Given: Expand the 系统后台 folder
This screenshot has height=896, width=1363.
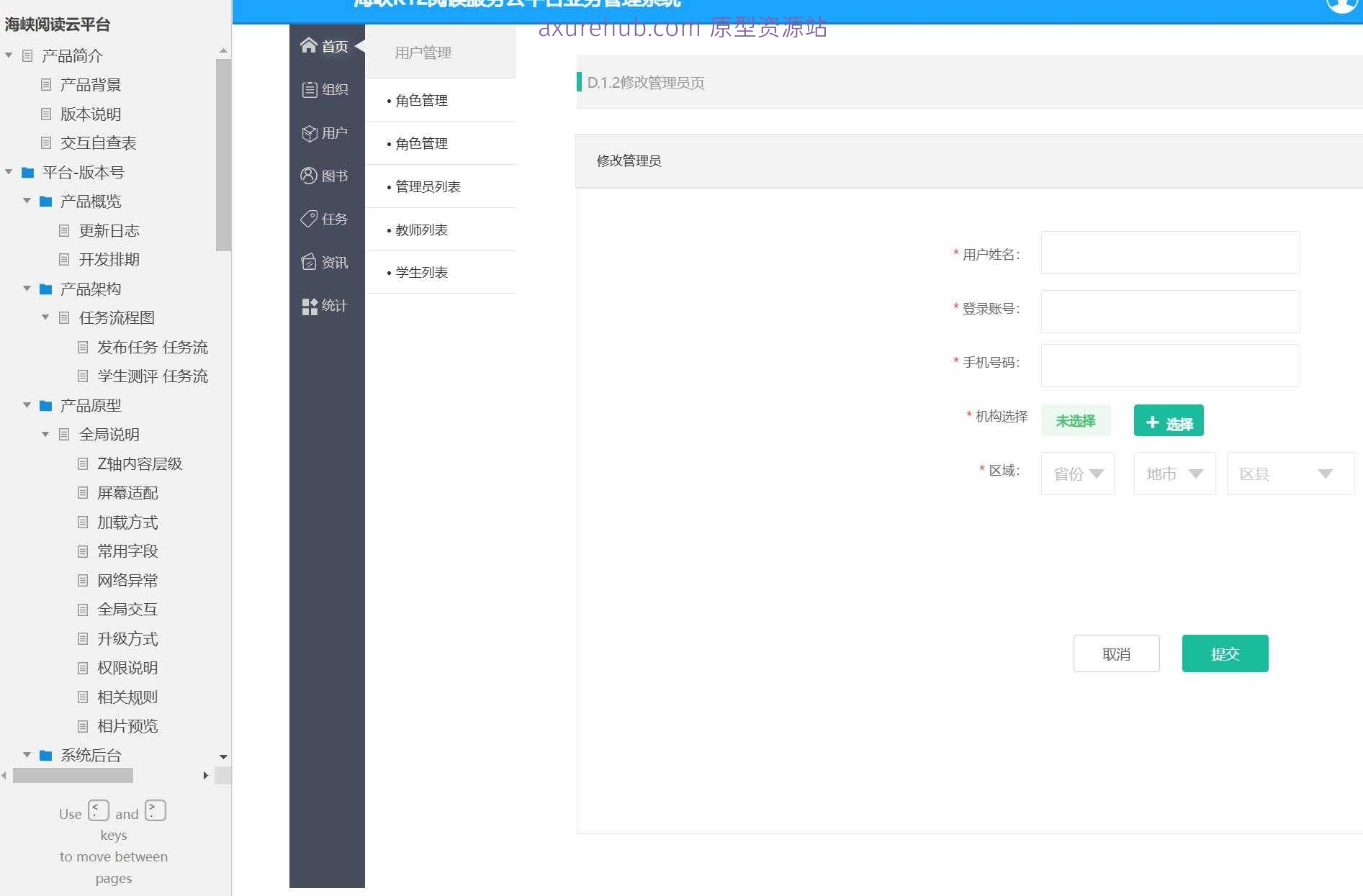Looking at the screenshot, I should pyautogui.click(x=27, y=755).
